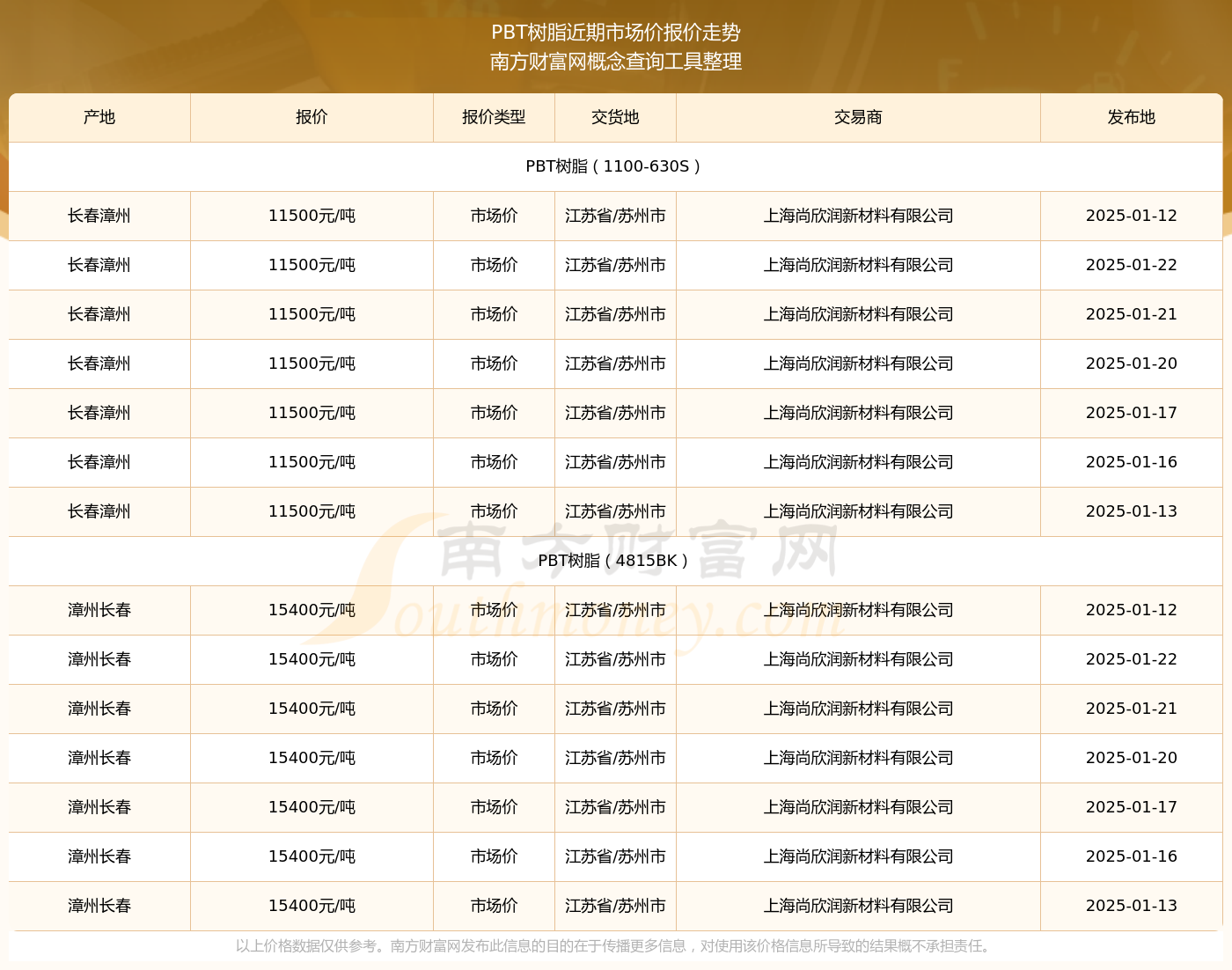1232x970 pixels.
Task: Click 长春漳州 in the 2025-01-21 row
Action: tap(99, 314)
